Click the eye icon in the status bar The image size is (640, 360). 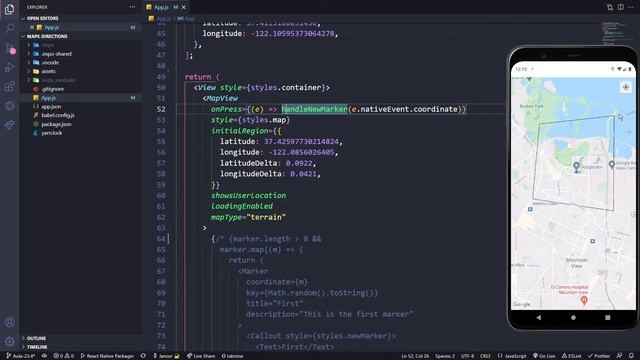[44, 356]
